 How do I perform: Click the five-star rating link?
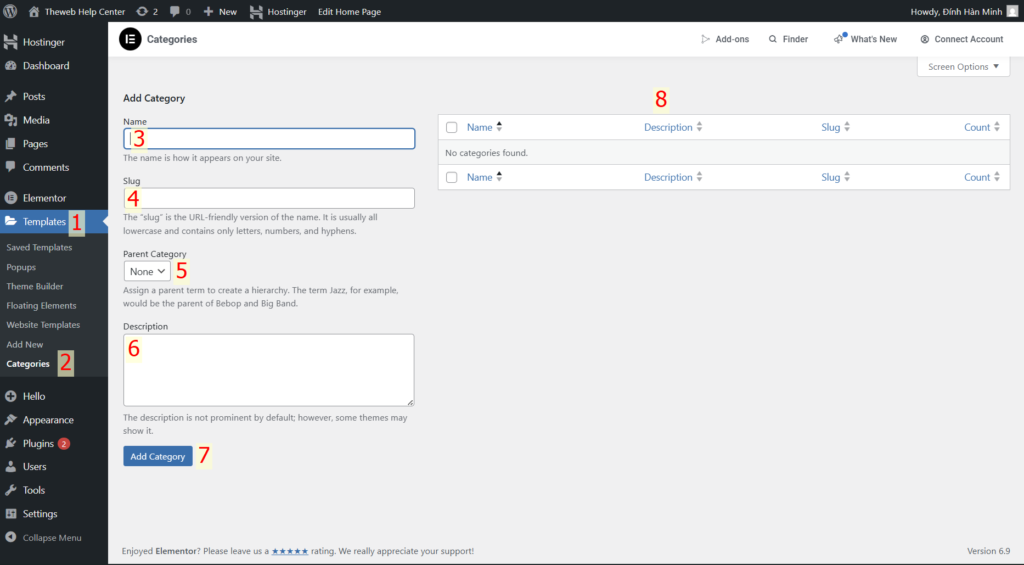(x=290, y=551)
